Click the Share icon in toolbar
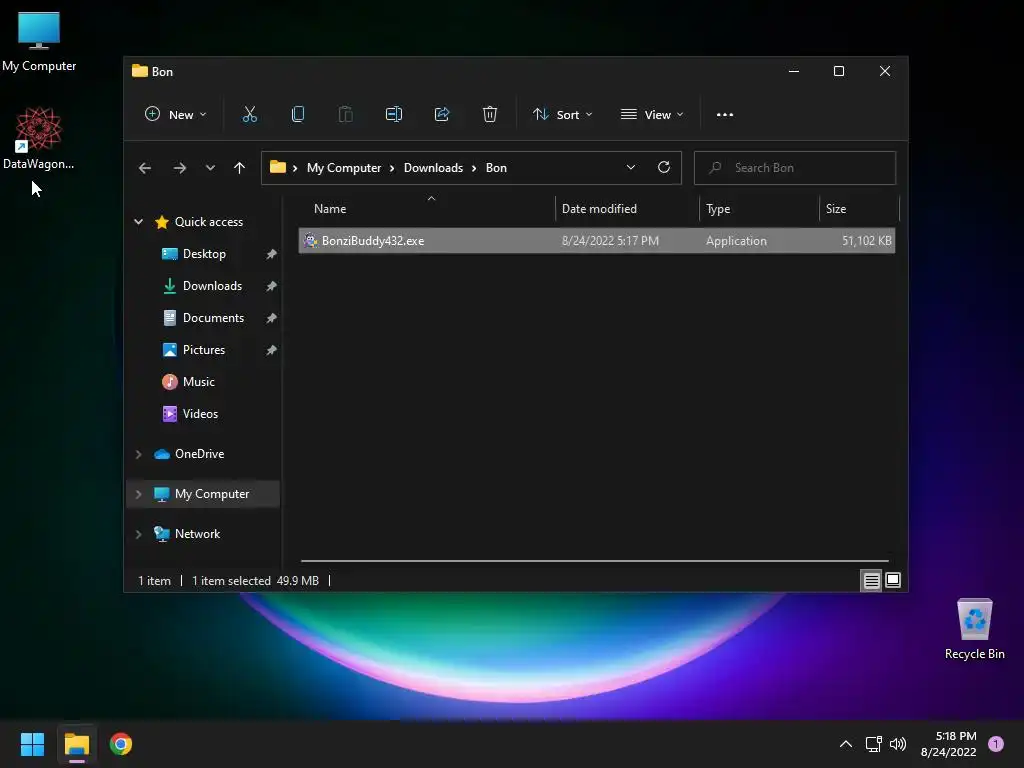 click(442, 114)
